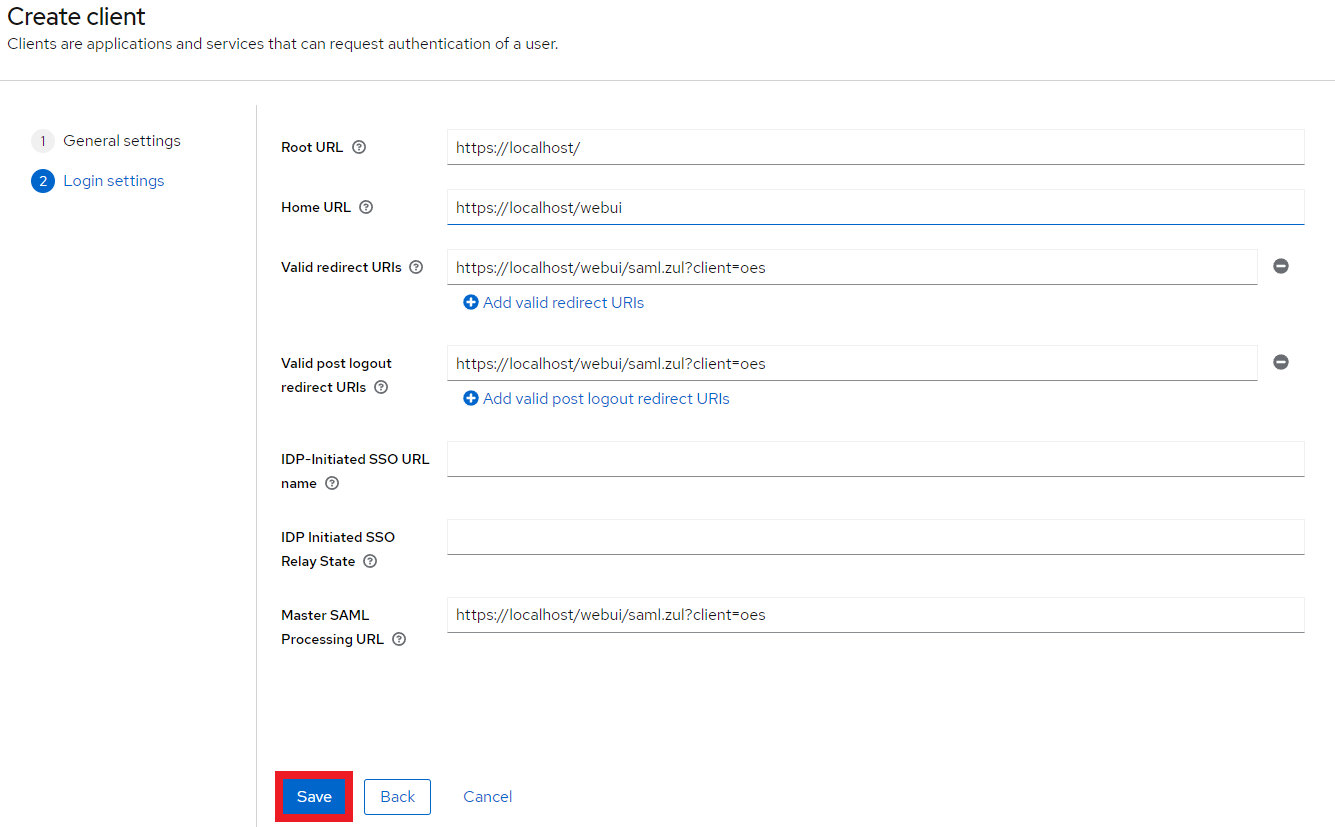Image resolution: width=1335 pixels, height=827 pixels.
Task: Switch to the General settings step
Action: pos(122,140)
